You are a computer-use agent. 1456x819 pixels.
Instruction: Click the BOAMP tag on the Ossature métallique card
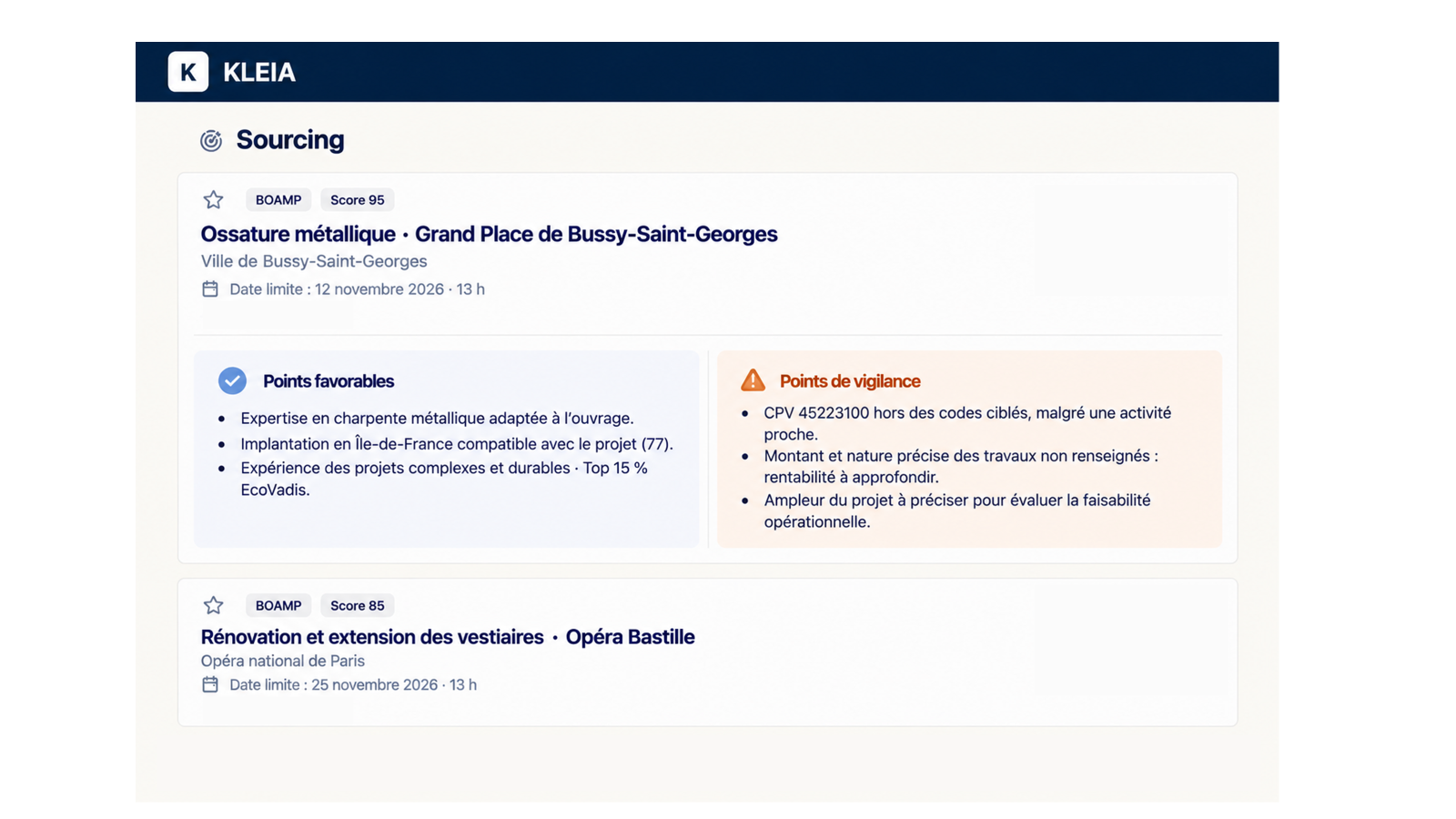278,200
